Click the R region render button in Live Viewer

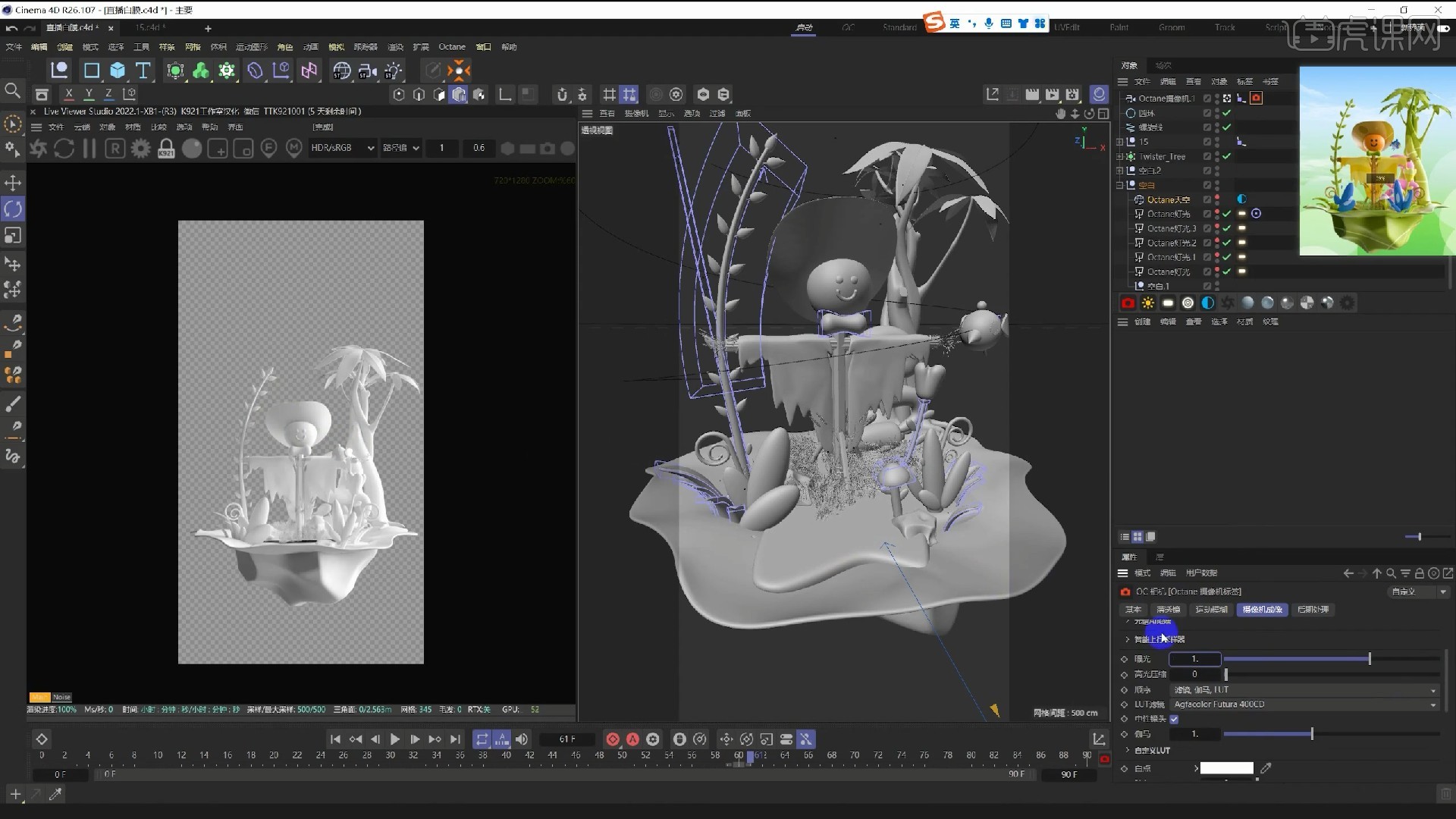115,148
